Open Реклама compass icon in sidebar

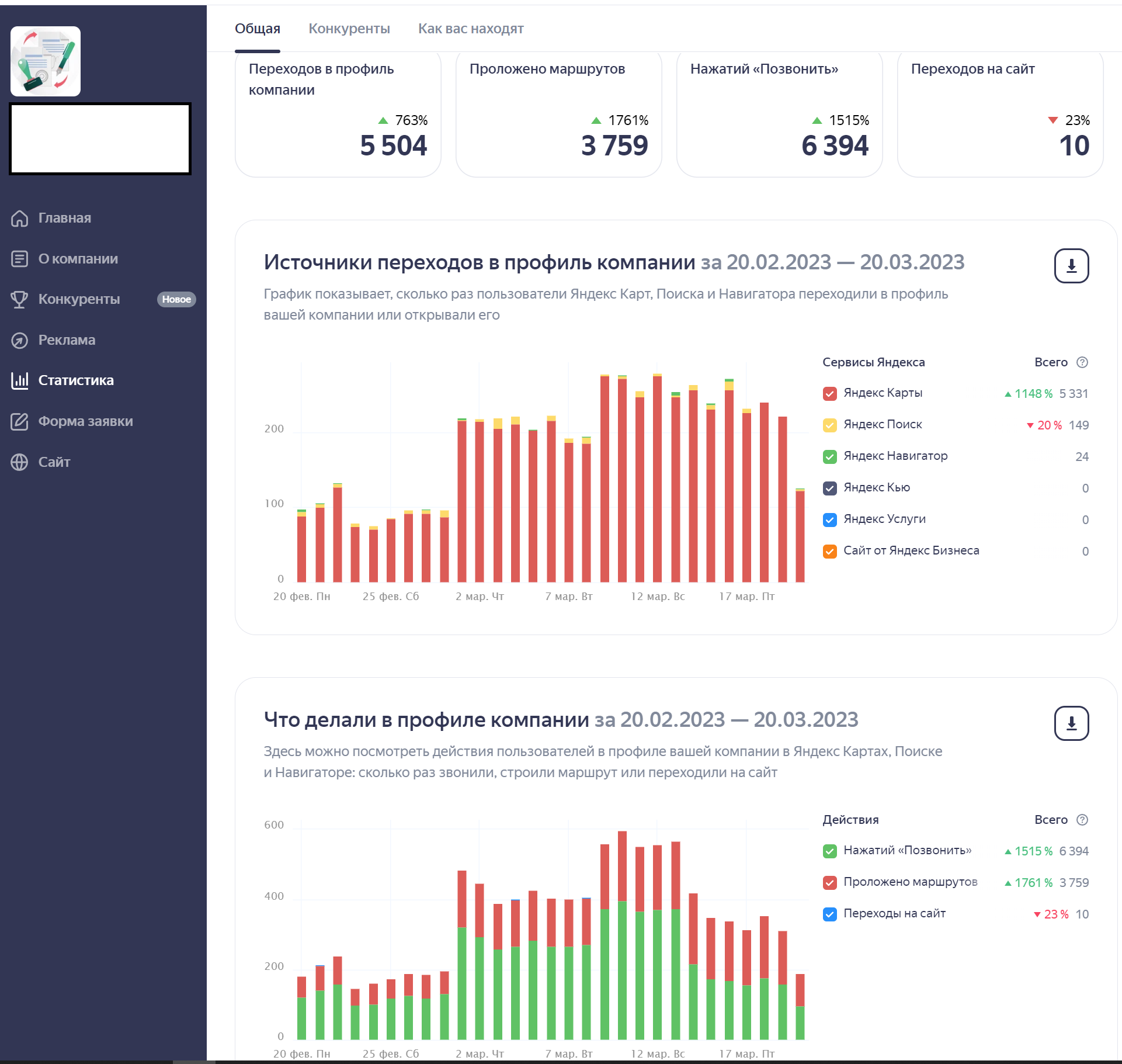pos(19,340)
